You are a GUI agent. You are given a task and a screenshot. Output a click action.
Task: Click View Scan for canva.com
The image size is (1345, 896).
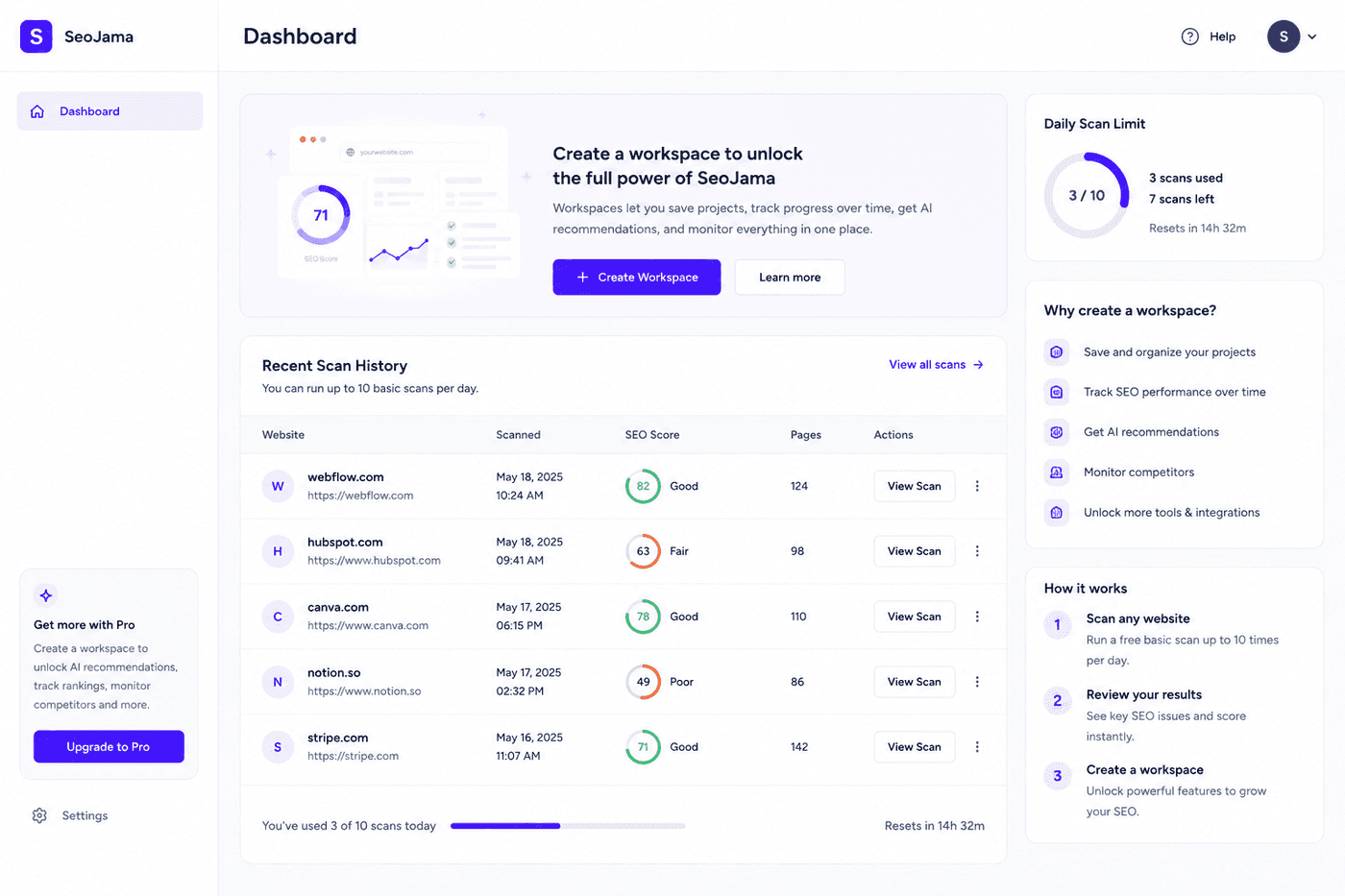pyautogui.click(x=914, y=617)
